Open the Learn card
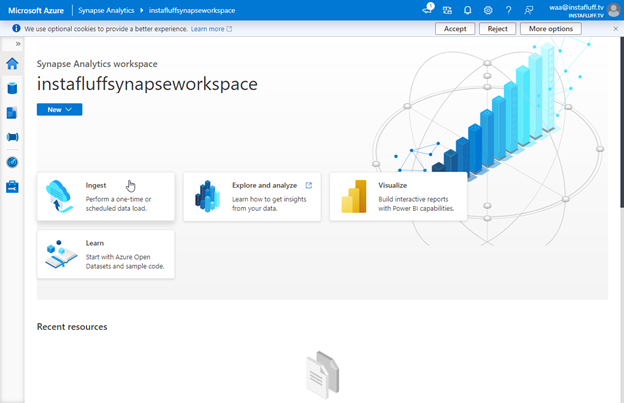624x403 pixels. 106,254
